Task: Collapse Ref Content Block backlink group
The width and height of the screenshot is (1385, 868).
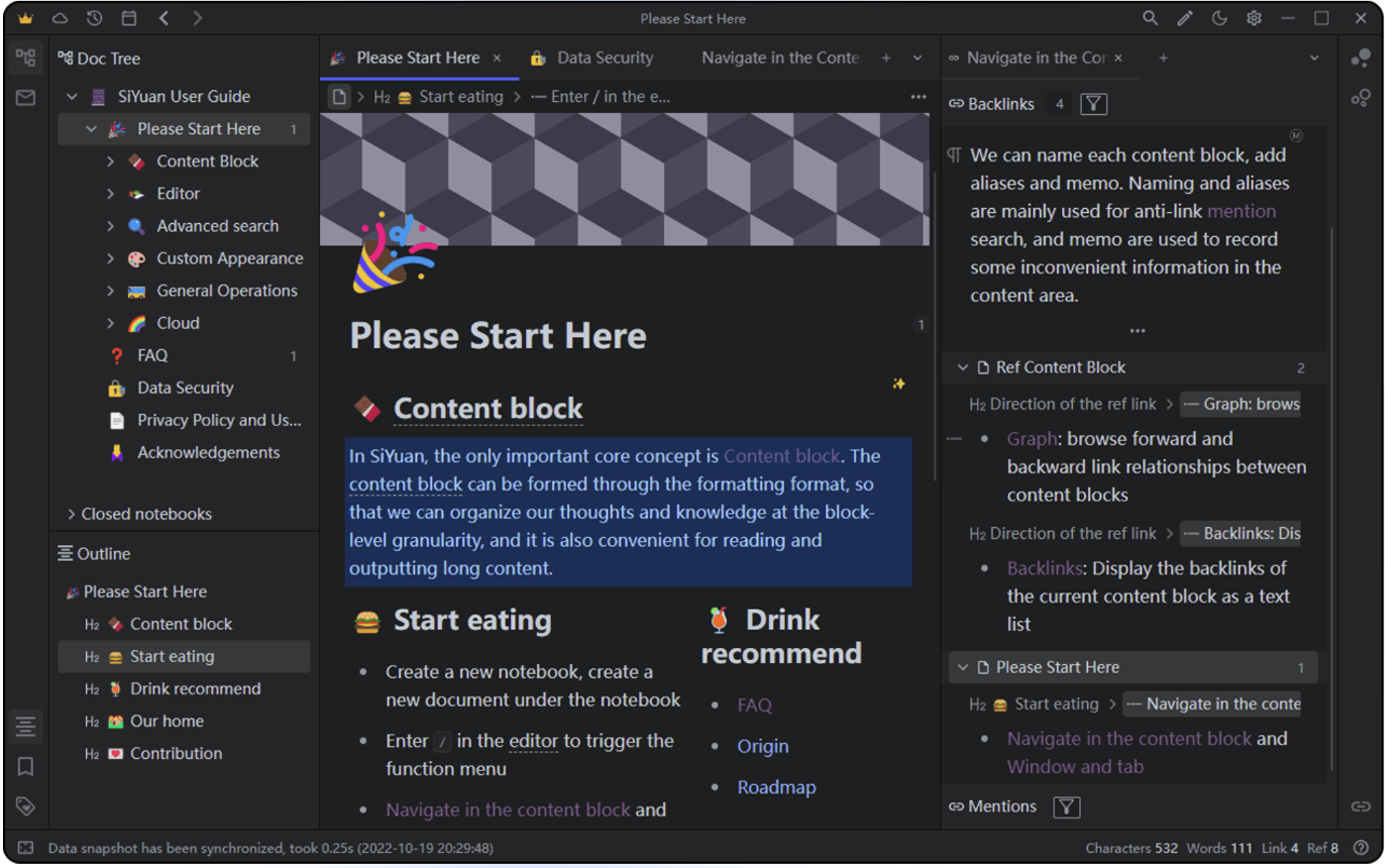Action: pyautogui.click(x=962, y=367)
